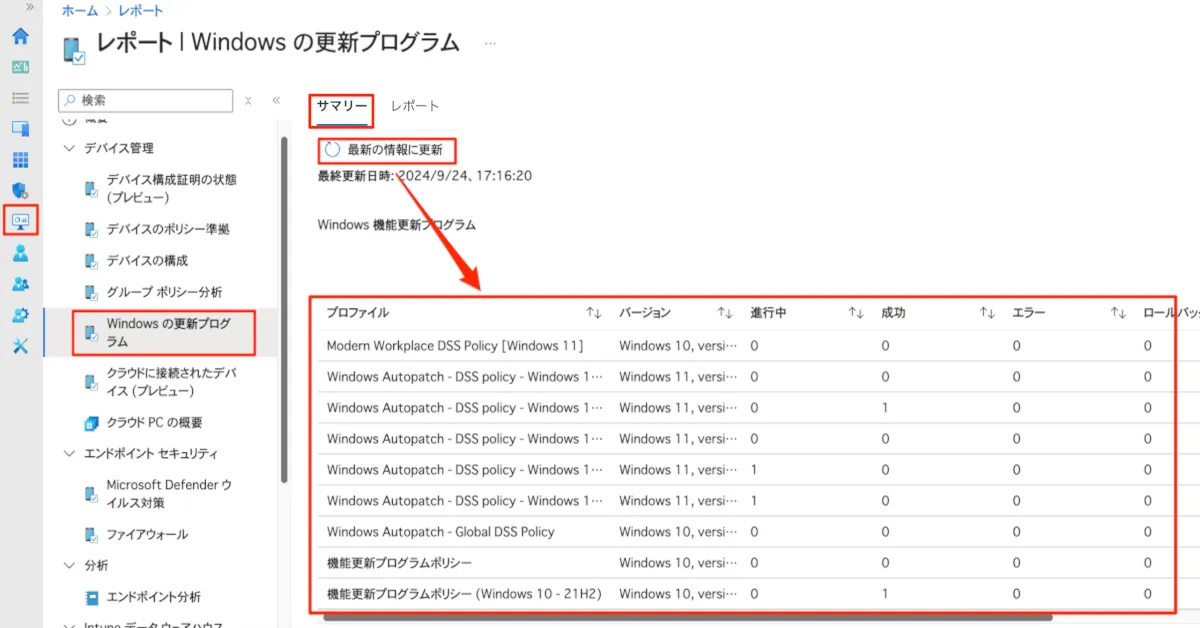Viewport: 1200px width, 628px height.
Task: Clear the menu search with the X icon
Action: click(x=248, y=101)
